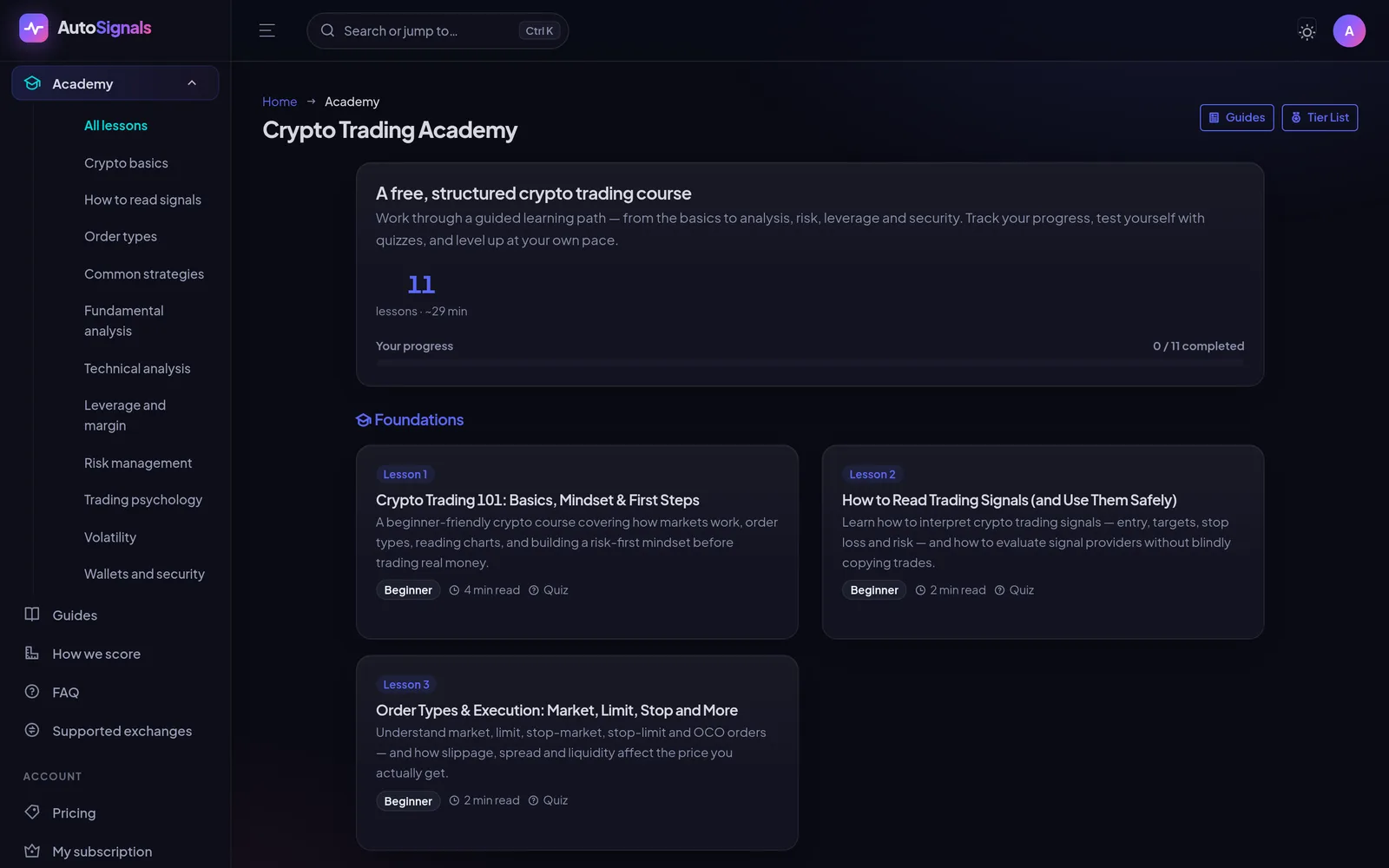Click the clock icon in Lesson 3 card
The height and width of the screenshot is (868, 1389).
(x=454, y=800)
